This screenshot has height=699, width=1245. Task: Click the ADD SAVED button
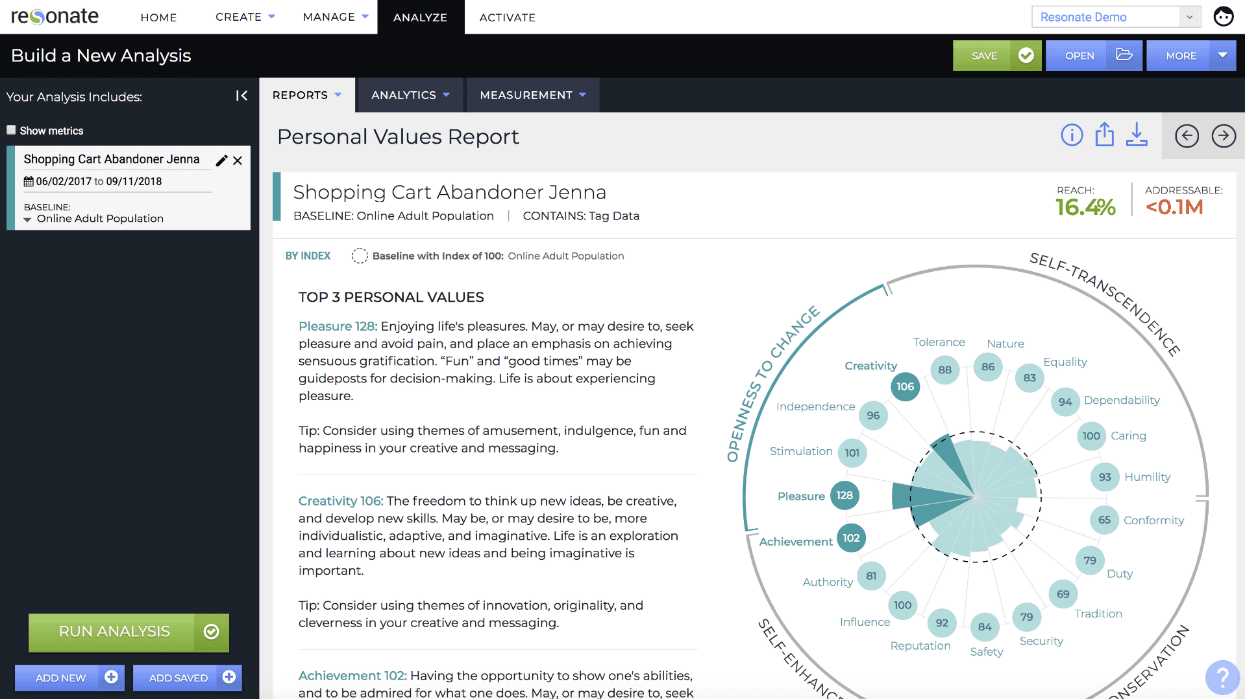[187, 677]
